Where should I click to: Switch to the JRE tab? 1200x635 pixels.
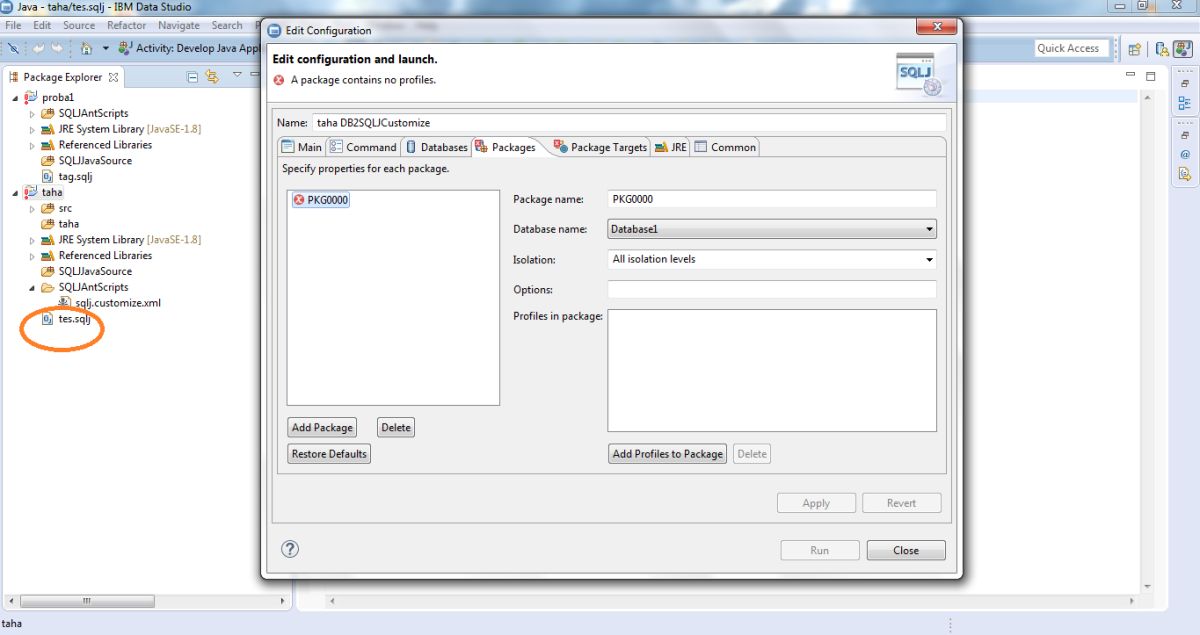(x=671, y=147)
